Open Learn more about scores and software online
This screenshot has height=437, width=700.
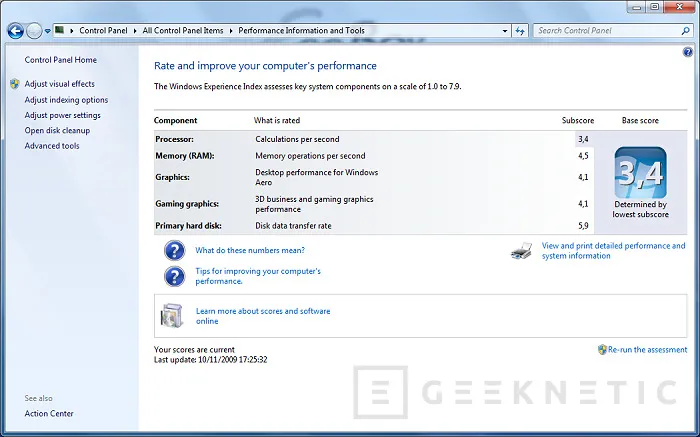pos(263,316)
